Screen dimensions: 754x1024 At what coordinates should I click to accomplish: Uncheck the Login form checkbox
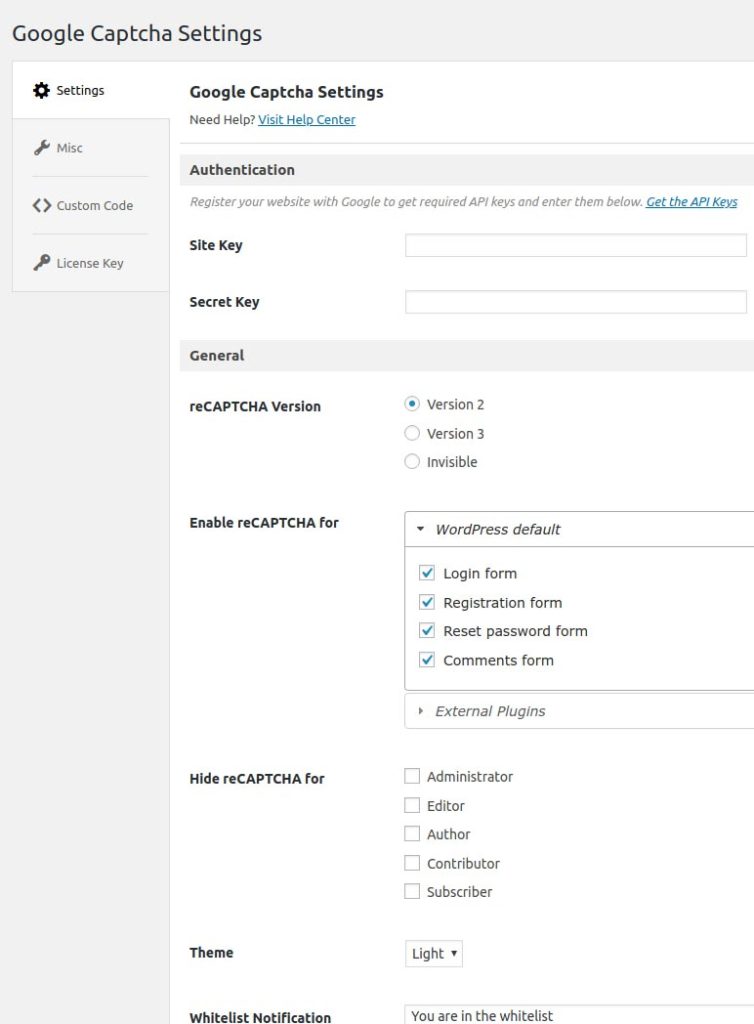(x=427, y=573)
